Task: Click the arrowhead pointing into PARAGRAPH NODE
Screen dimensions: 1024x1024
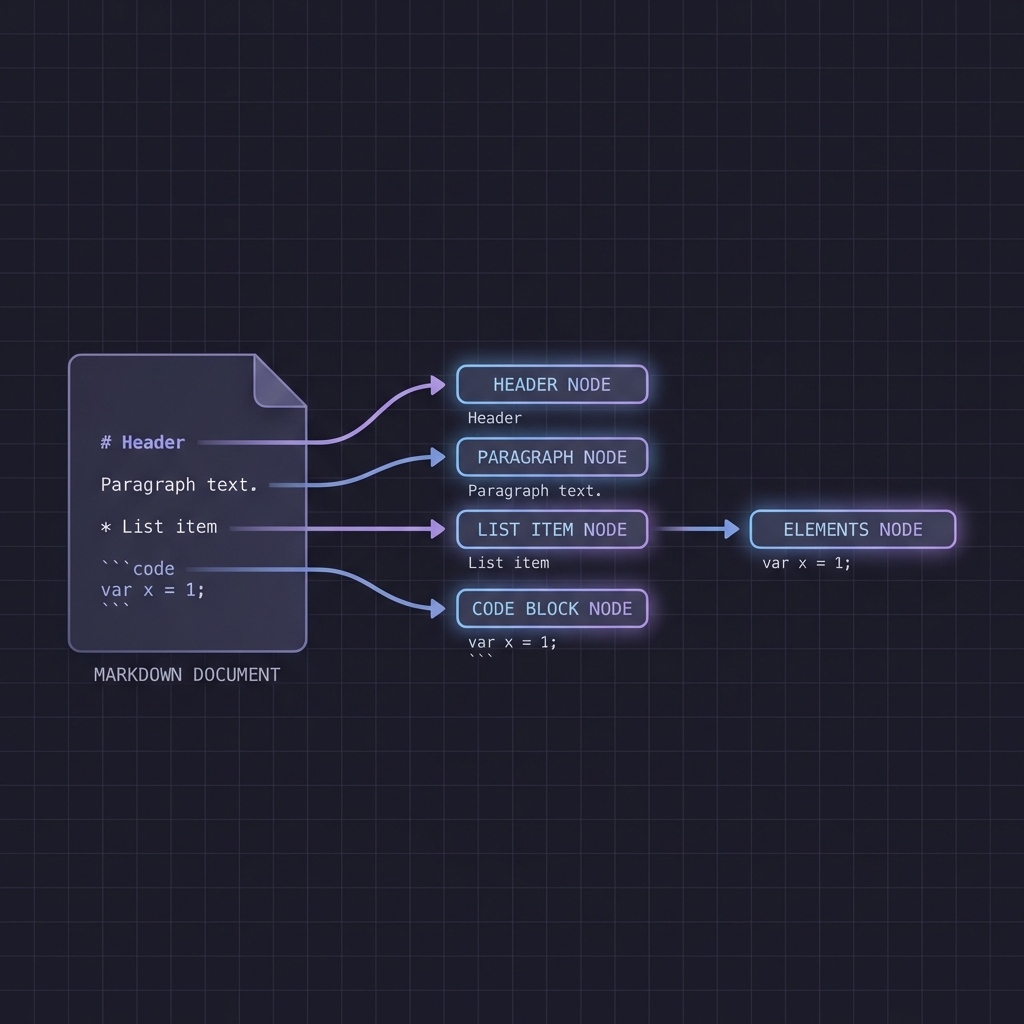Action: coord(437,457)
